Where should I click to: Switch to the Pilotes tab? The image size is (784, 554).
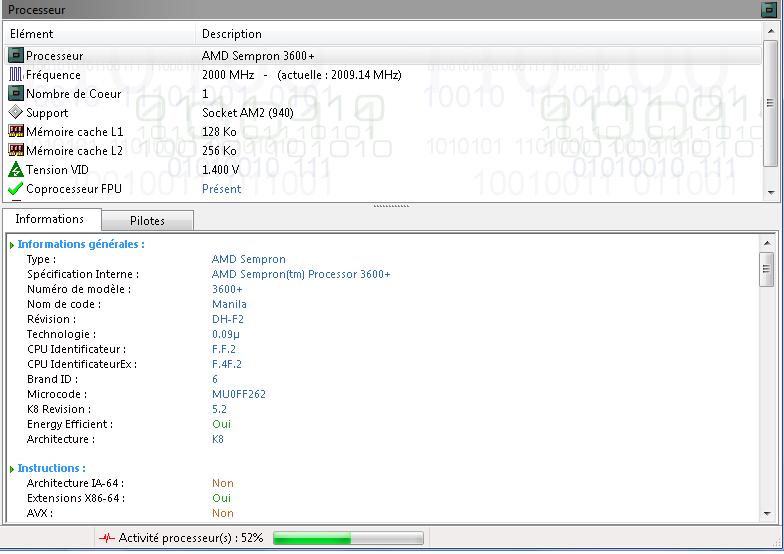pyautogui.click(x=147, y=220)
